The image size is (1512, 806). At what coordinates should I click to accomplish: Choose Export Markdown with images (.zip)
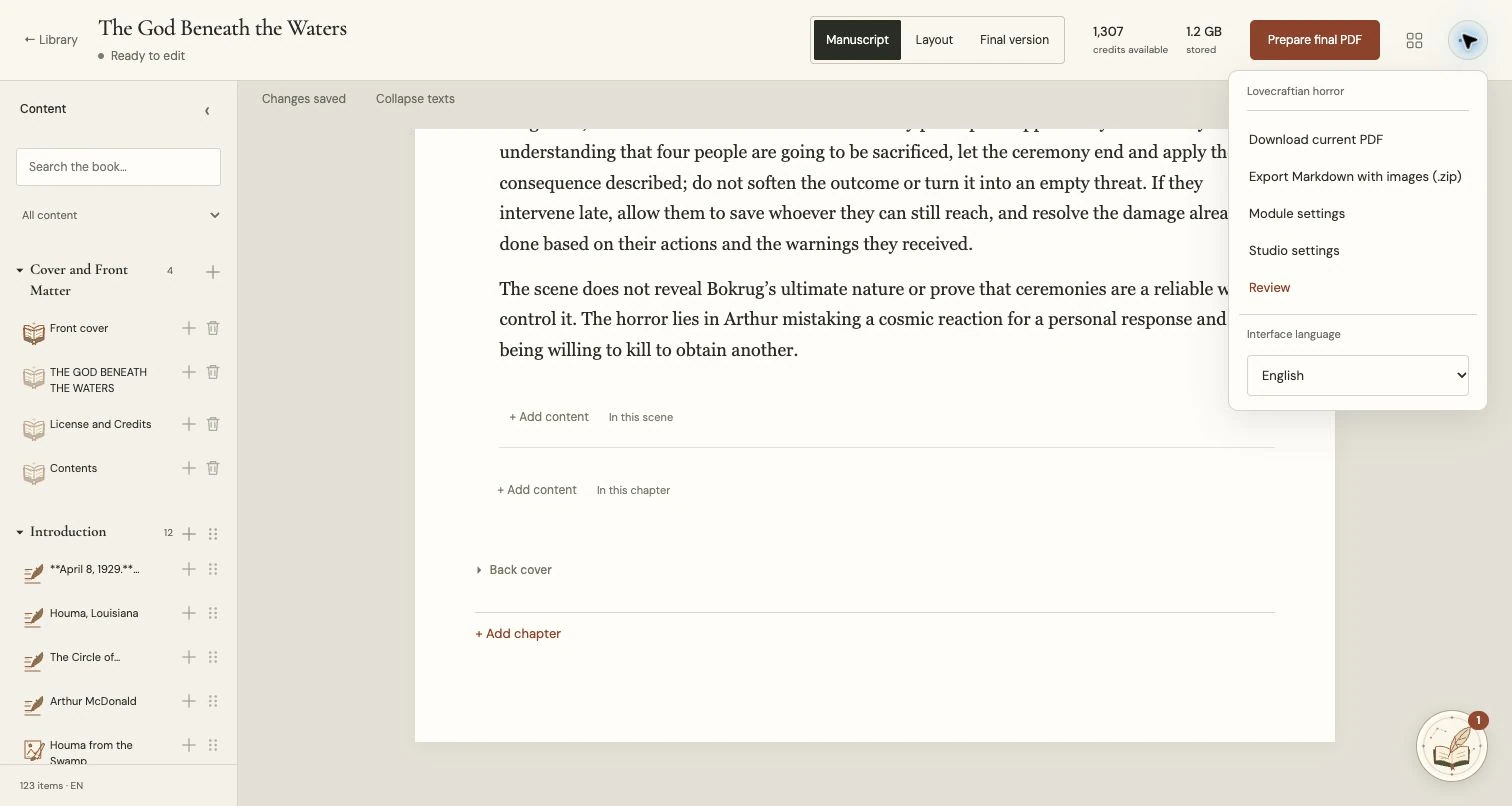pos(1355,176)
